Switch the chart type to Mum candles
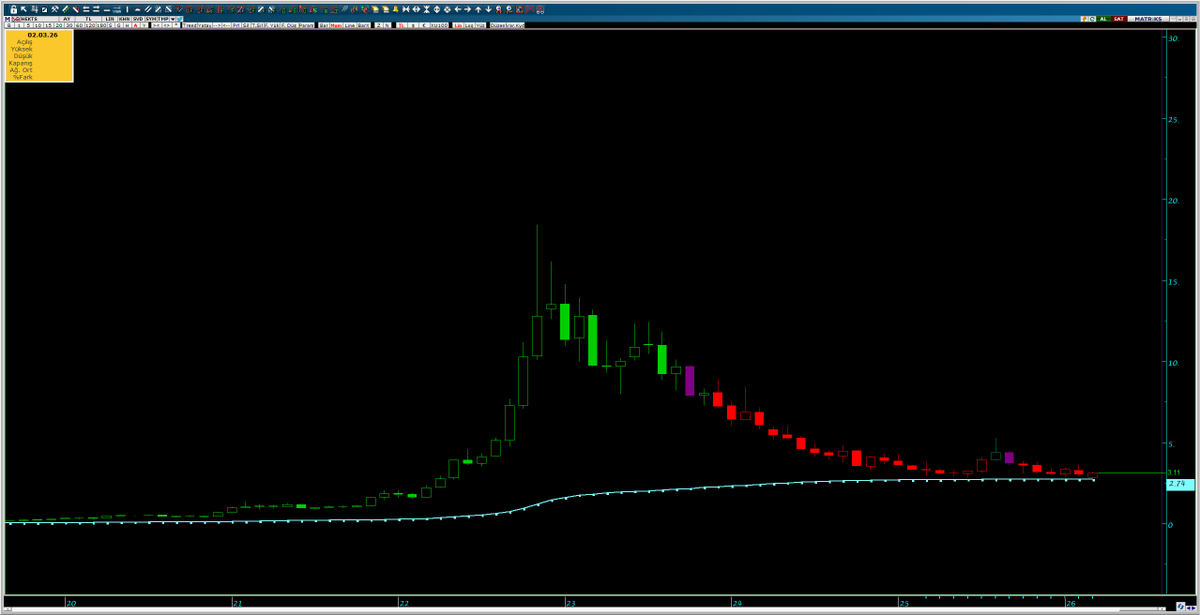 (337, 25)
